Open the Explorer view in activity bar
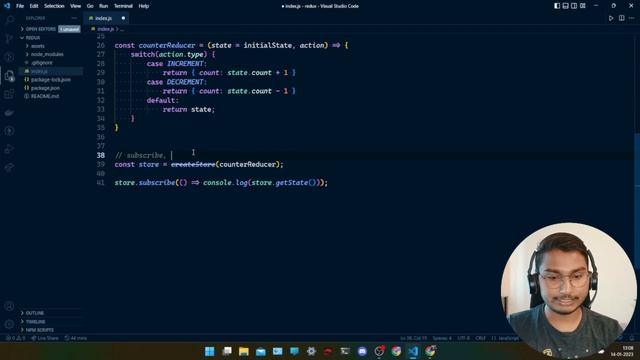 point(9,76)
